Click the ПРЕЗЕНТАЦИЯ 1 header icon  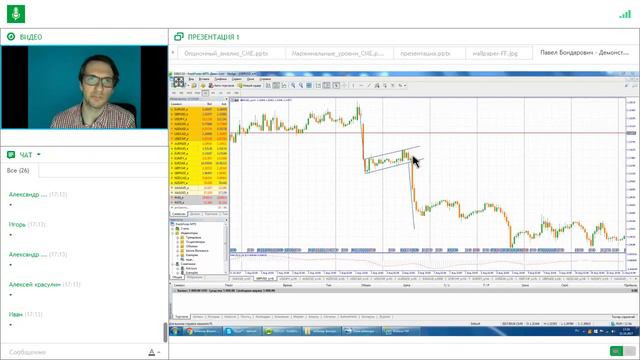[179, 37]
